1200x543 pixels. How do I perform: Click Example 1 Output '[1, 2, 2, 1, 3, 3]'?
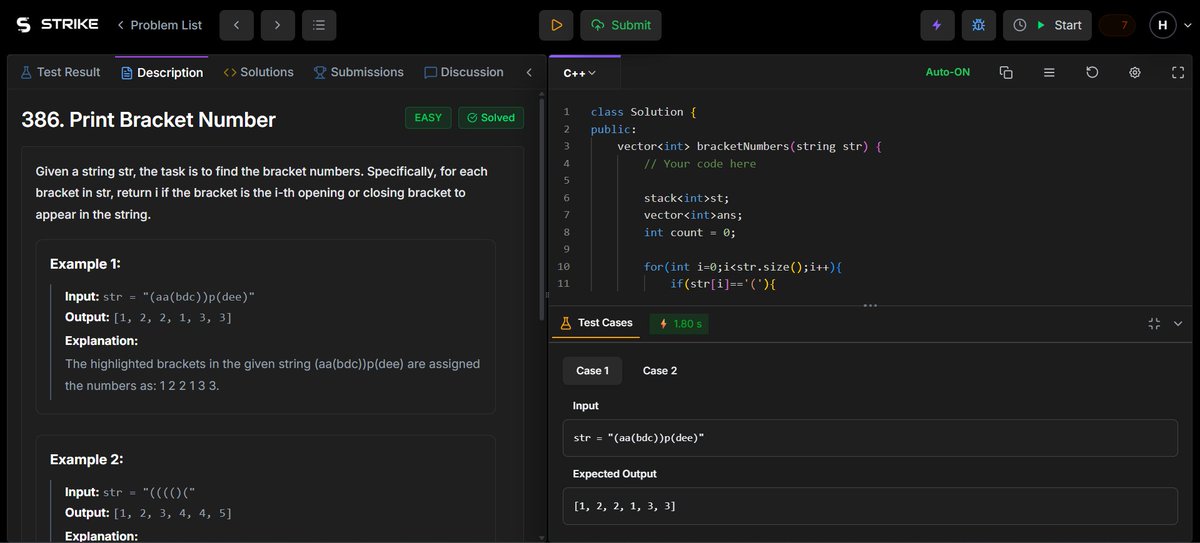(x=173, y=318)
